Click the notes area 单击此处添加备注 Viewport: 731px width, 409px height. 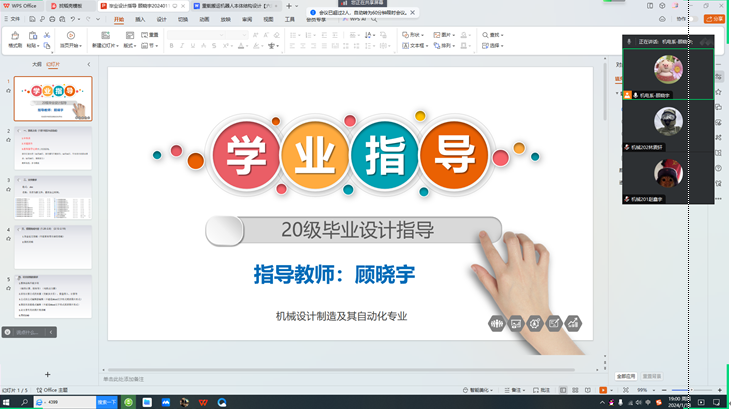pyautogui.click(x=130, y=379)
